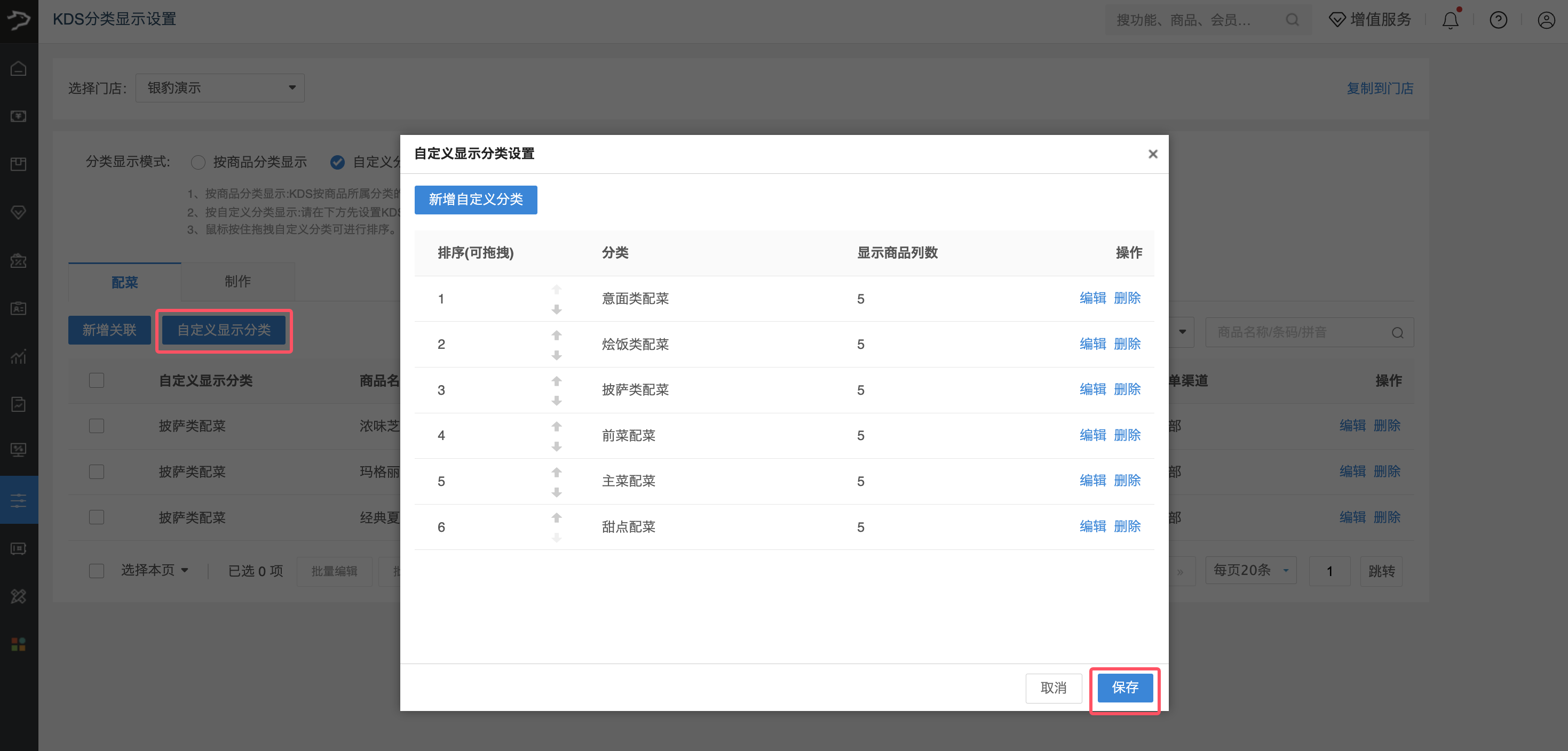The height and width of the screenshot is (751, 1568).
Task: Click 编辑 link for 主菜配菜
Action: pos(1092,481)
